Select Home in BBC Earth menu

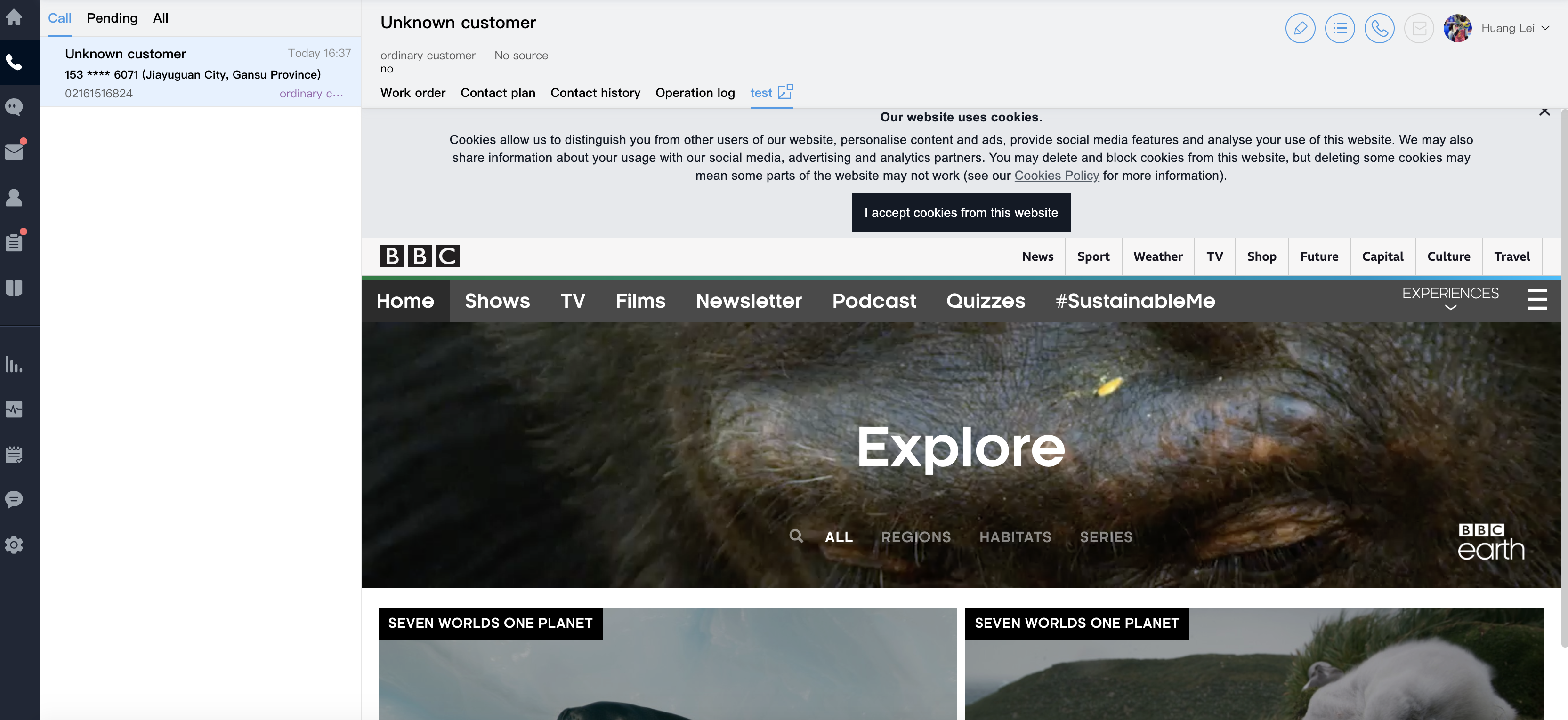coord(405,300)
